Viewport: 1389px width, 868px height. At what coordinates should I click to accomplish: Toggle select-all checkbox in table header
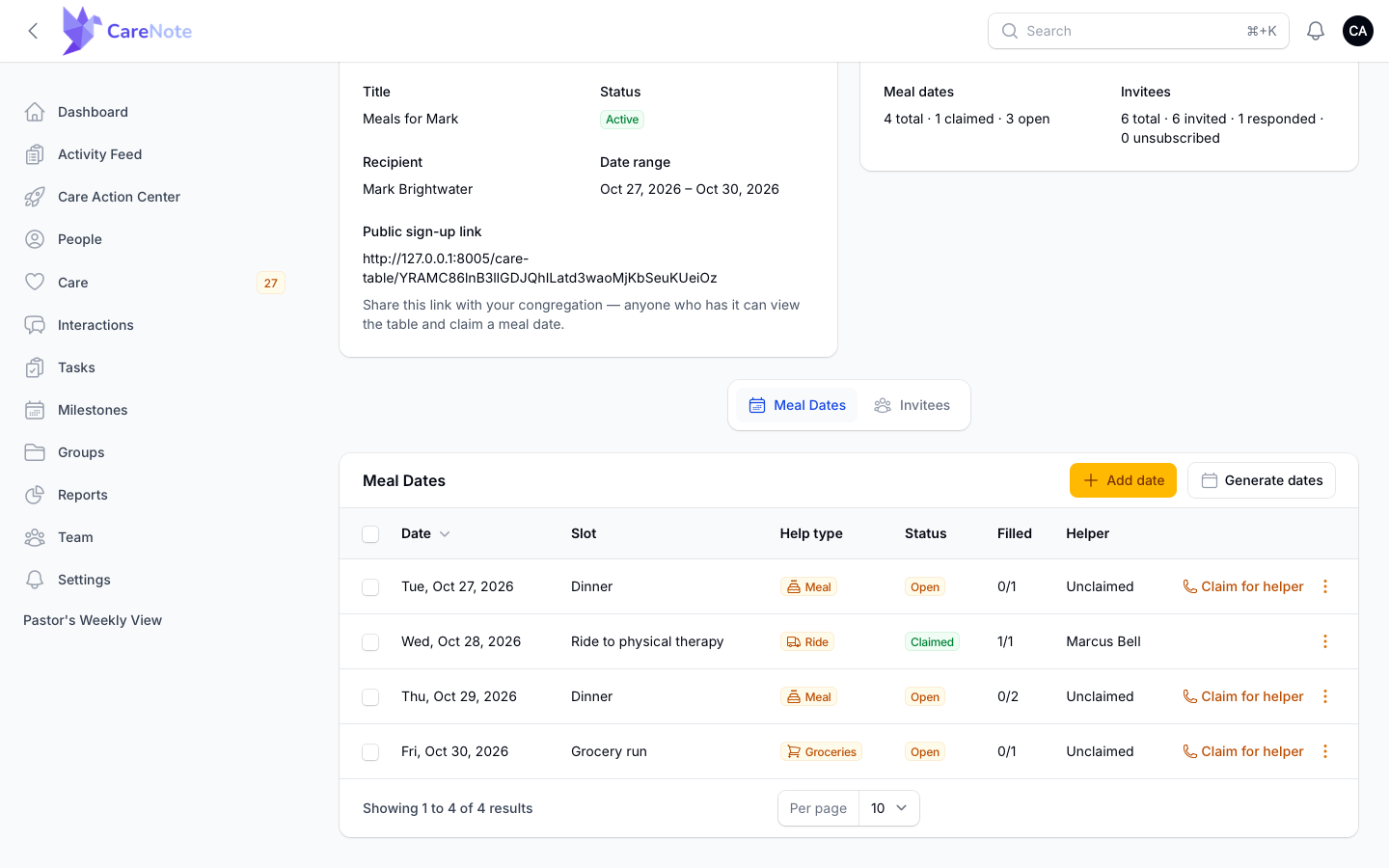(370, 534)
